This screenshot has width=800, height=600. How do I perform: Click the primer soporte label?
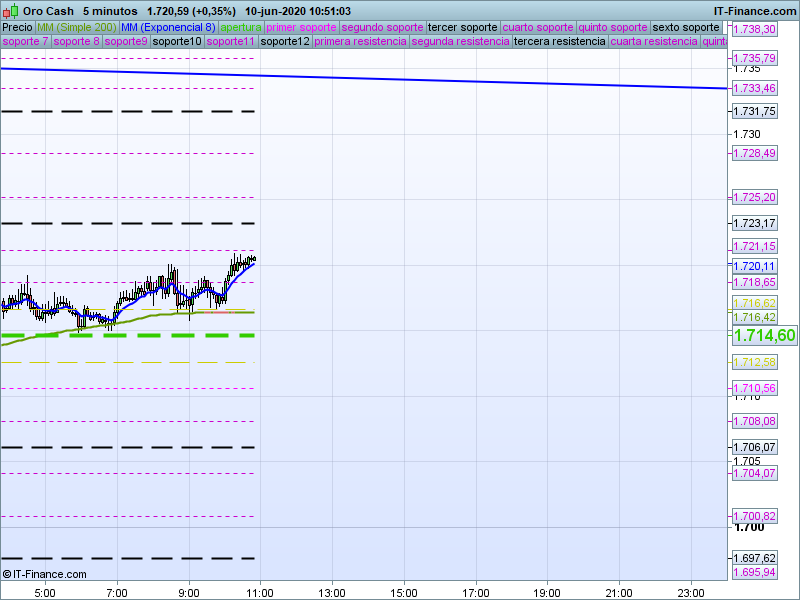pos(301,28)
